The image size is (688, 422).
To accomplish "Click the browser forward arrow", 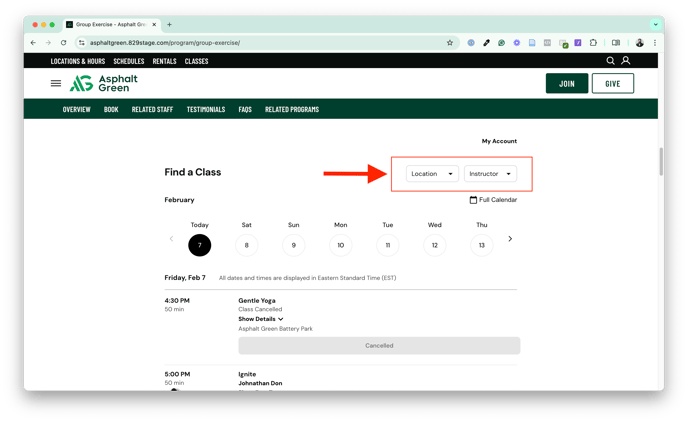I will 48,43.
